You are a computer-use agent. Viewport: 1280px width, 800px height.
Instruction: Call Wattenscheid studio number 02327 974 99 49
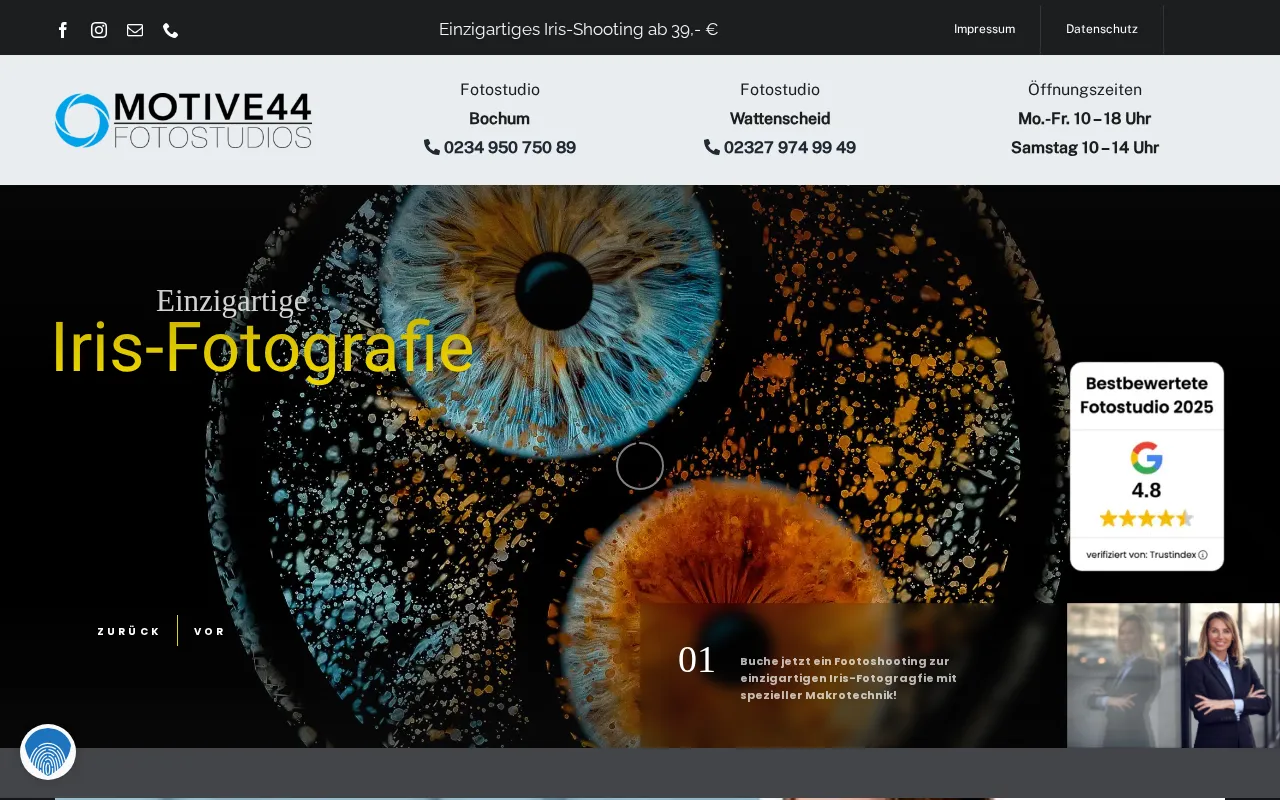click(x=780, y=148)
